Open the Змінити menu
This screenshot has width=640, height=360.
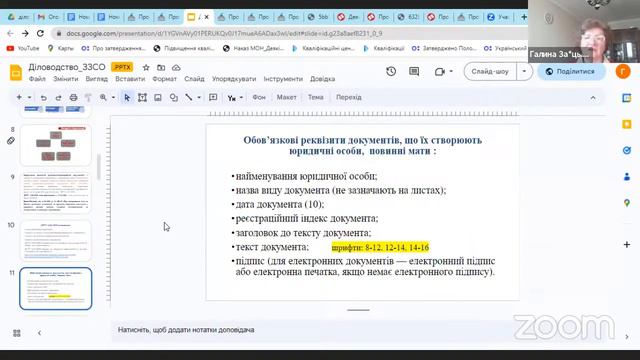[x=65, y=79]
